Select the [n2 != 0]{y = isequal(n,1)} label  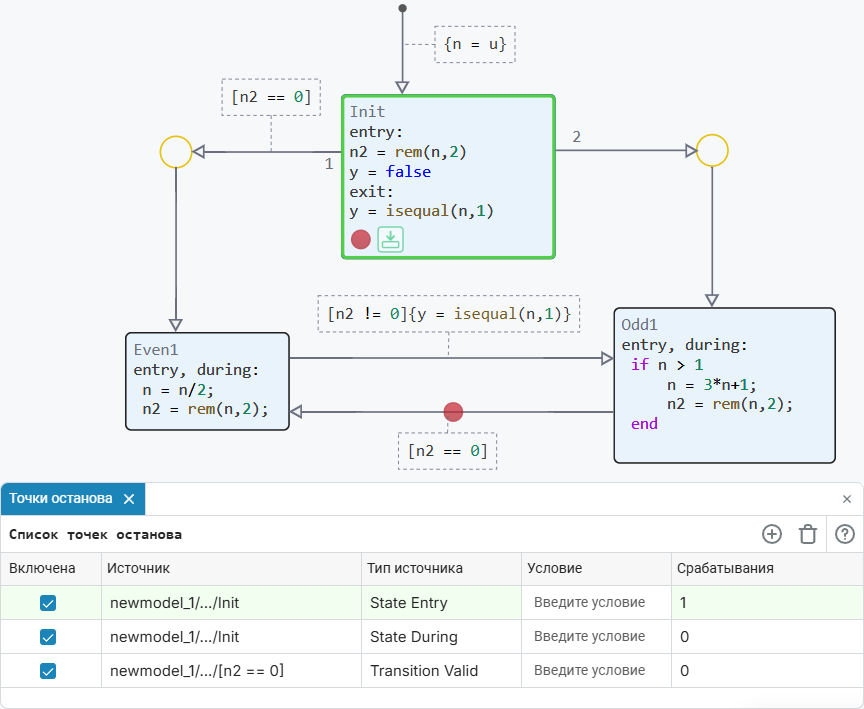[449, 314]
